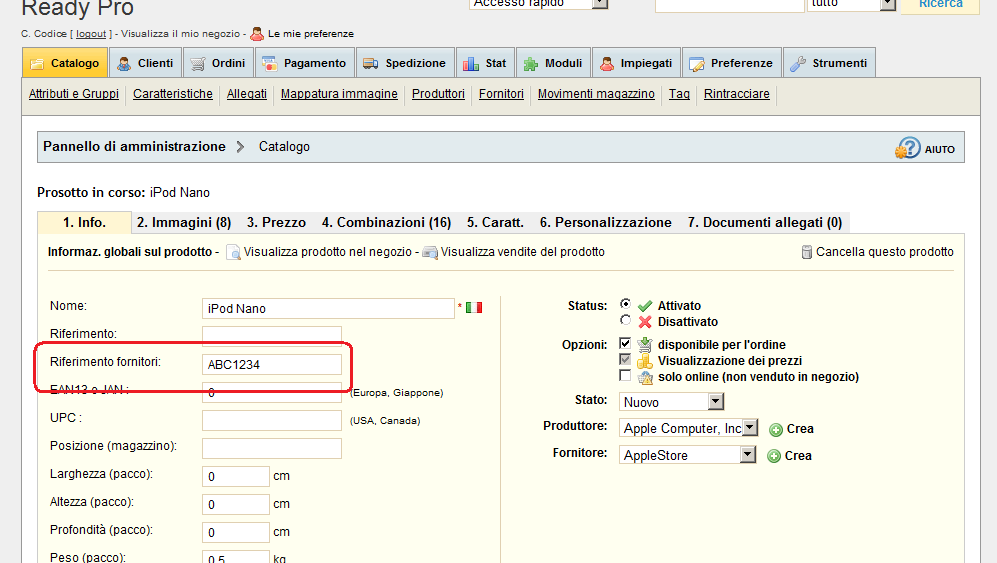
Task: Open the Spedizione tab
Action: (x=405, y=63)
